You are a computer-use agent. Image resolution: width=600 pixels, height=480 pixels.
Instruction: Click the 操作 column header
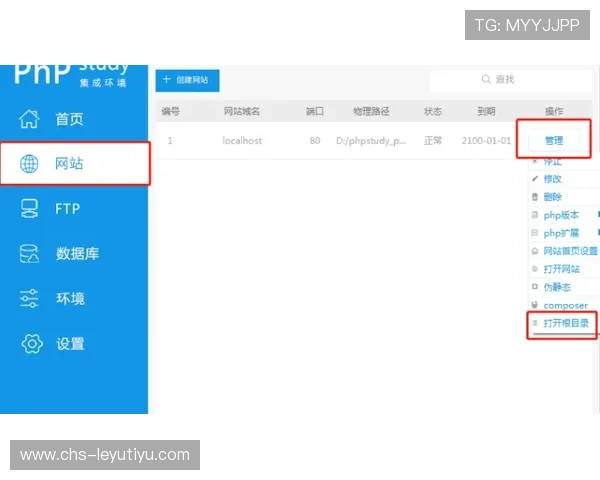(554, 111)
